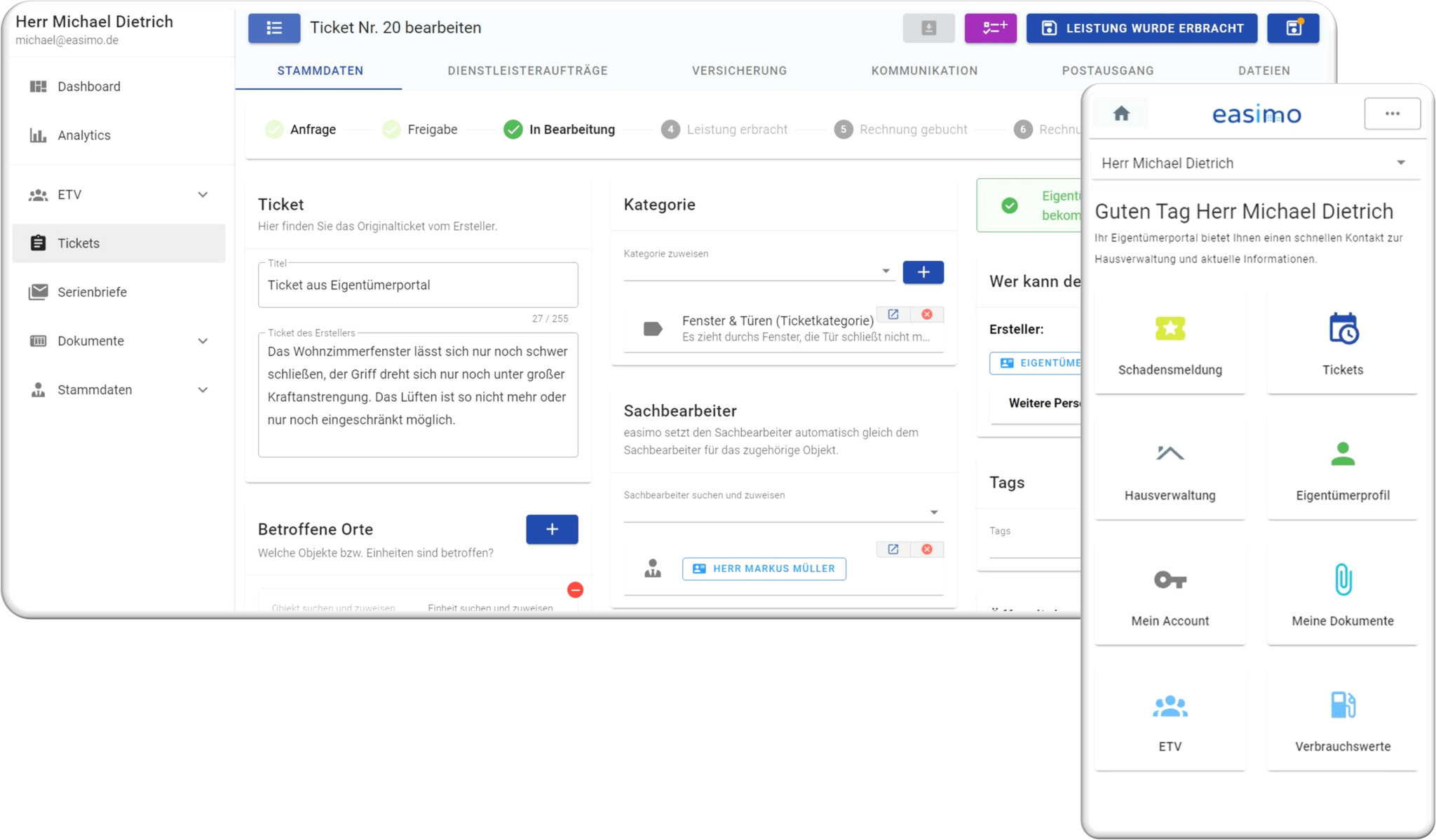Image resolution: width=1436 pixels, height=840 pixels.
Task: Open the ticket list icon beside the title
Action: coord(274,28)
